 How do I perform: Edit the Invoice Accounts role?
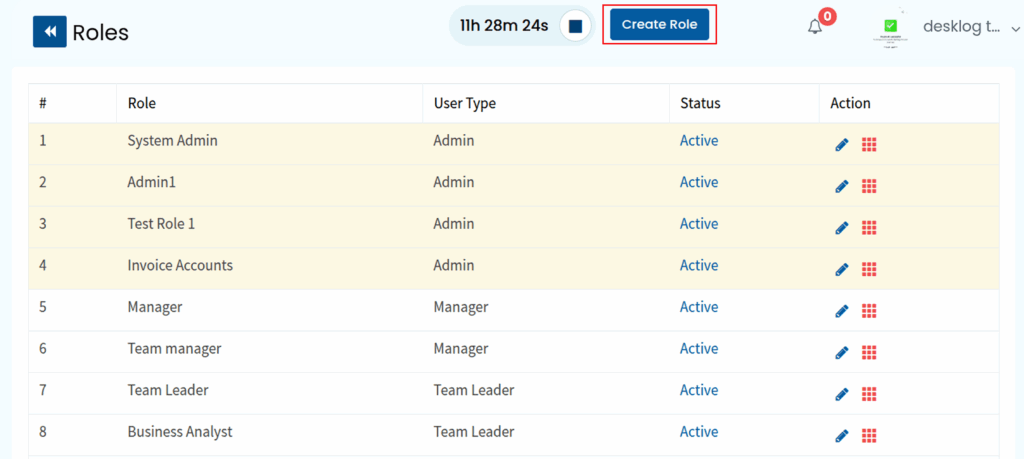[841, 270]
